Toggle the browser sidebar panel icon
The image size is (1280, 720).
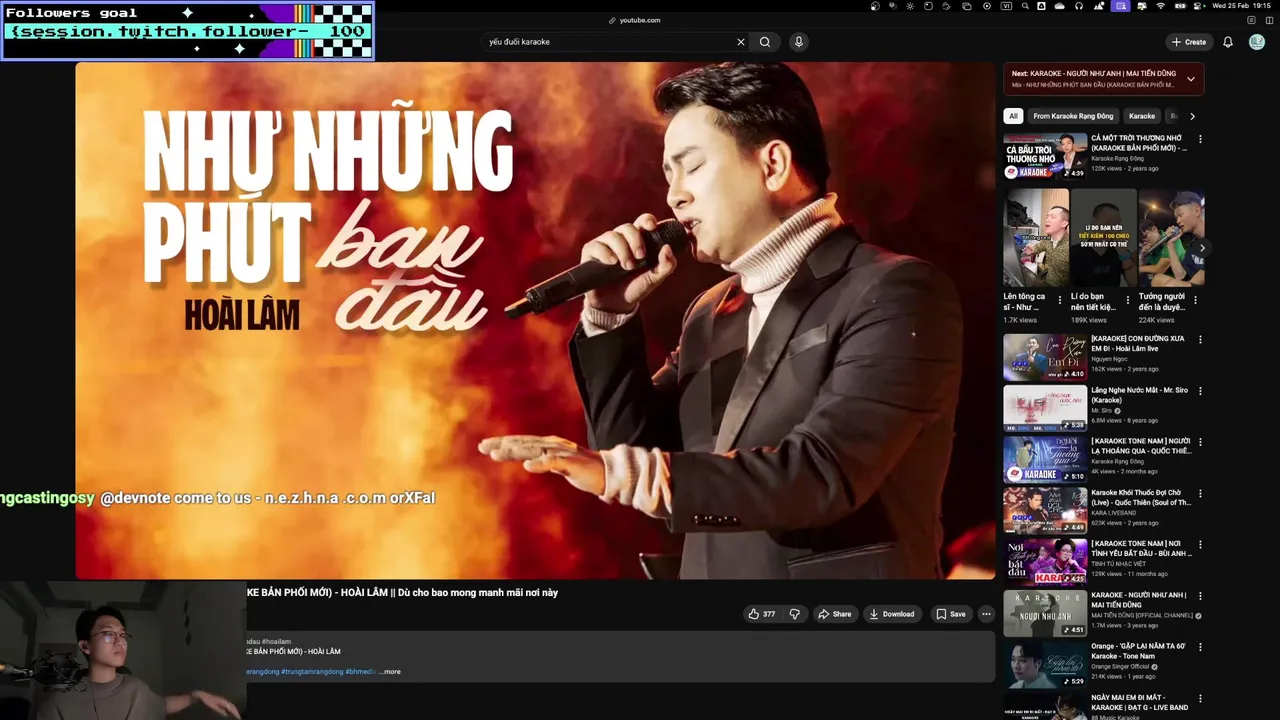pyautogui.click(x=1269, y=20)
